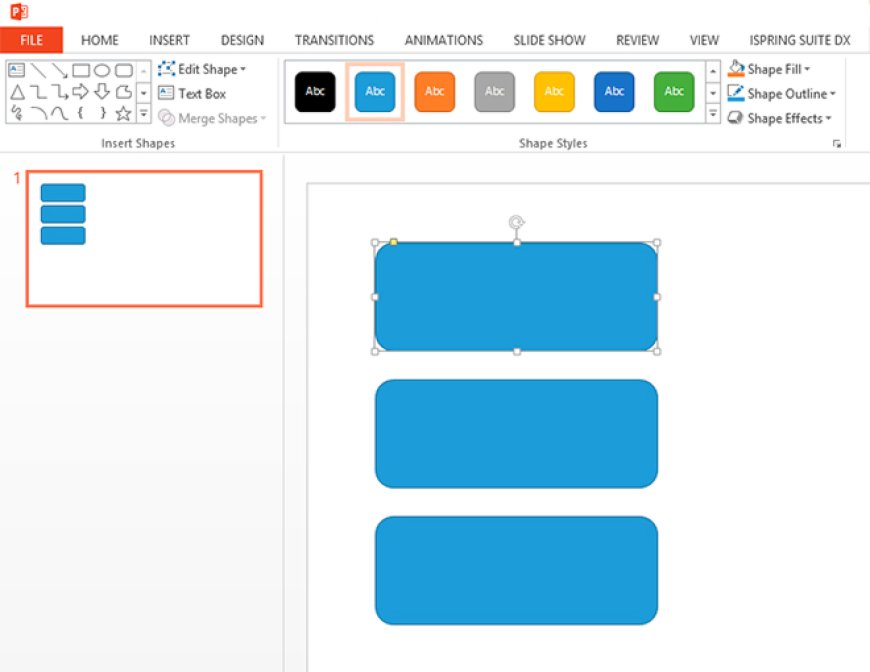This screenshot has height=672, width=870.
Task: Select the rounded rectangle shape tool
Action: [123, 71]
